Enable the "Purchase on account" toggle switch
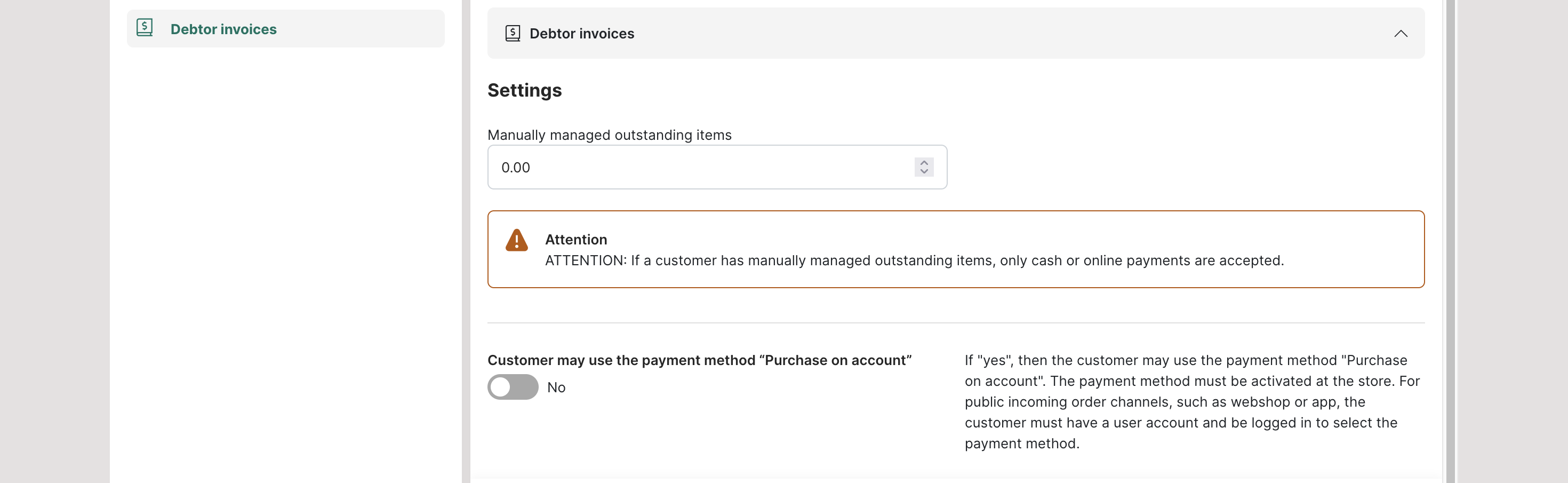Screen dimensions: 1568x483 pyautogui.click(x=513, y=387)
